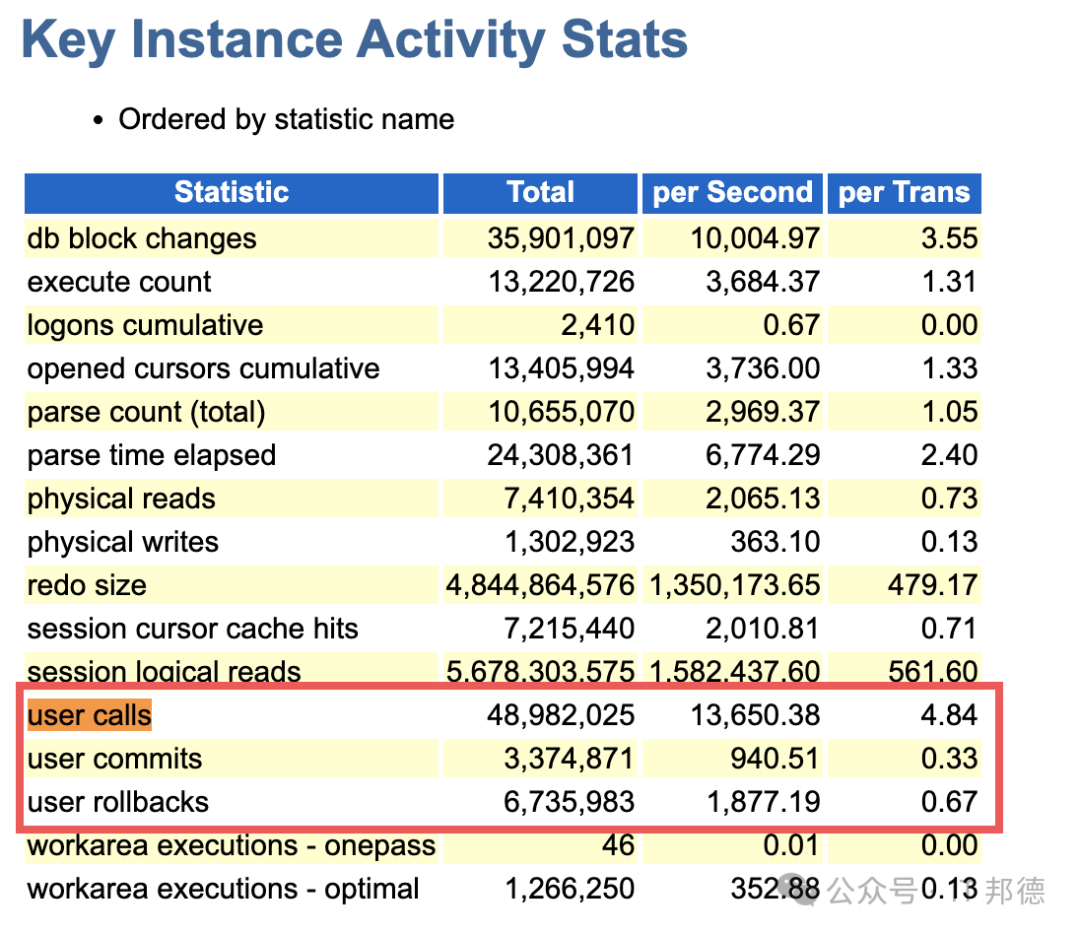Select 'session cursor cache hits' label
Image resolution: width=1080 pixels, height=934 pixels.
pos(193,630)
